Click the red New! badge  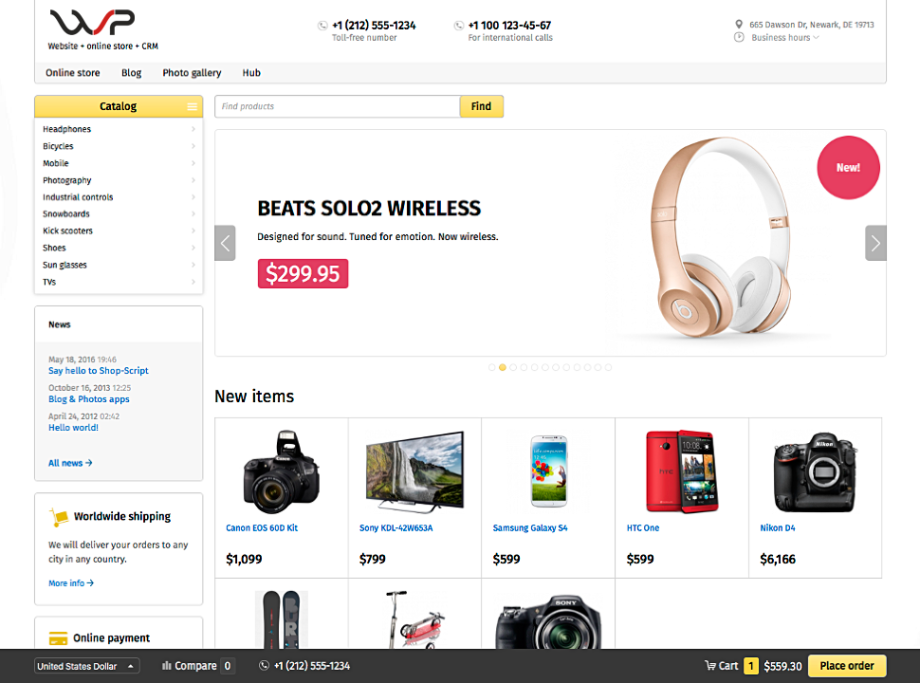(x=848, y=167)
